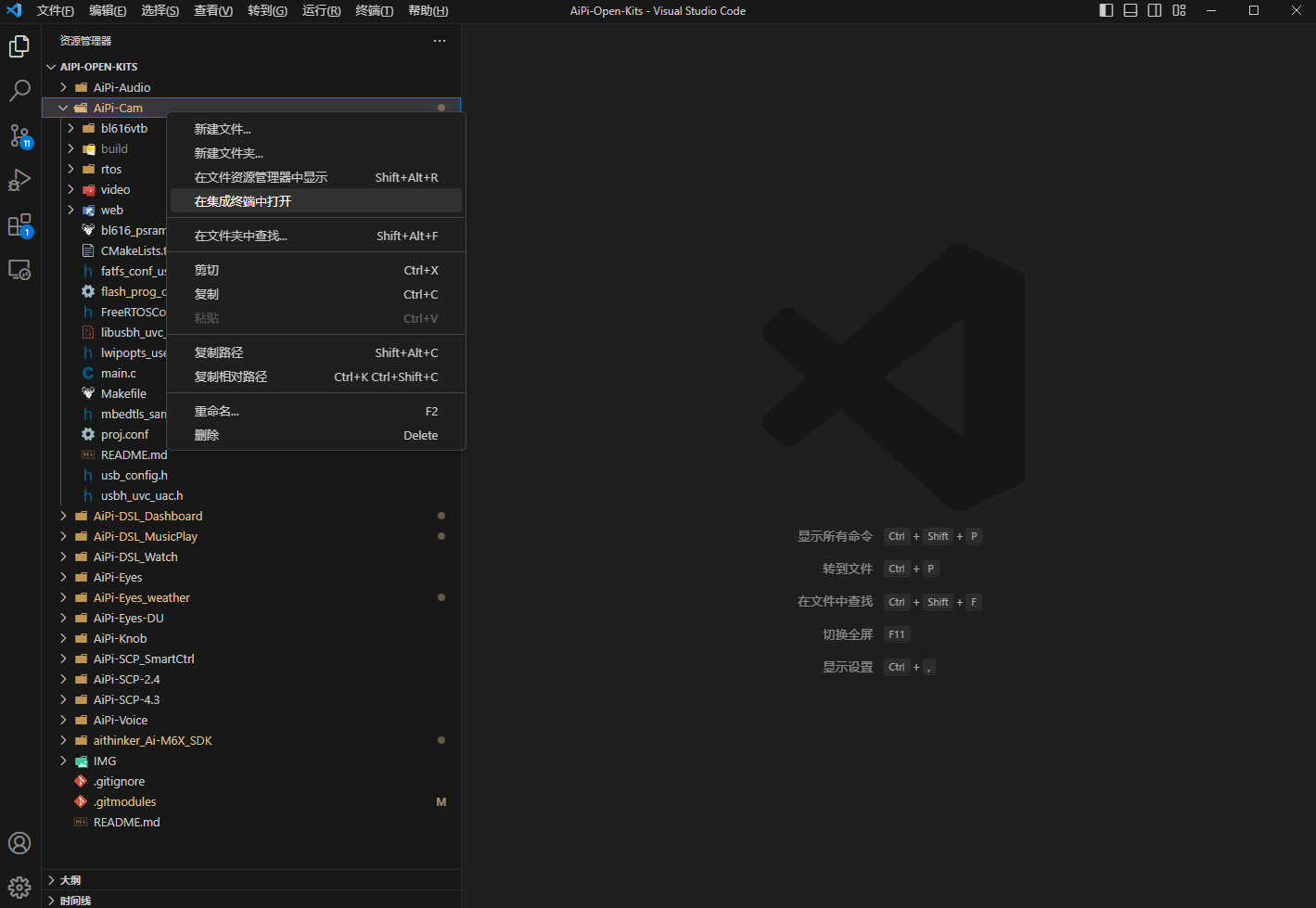Click the Makefile file icon
1316x908 pixels.
point(88,393)
